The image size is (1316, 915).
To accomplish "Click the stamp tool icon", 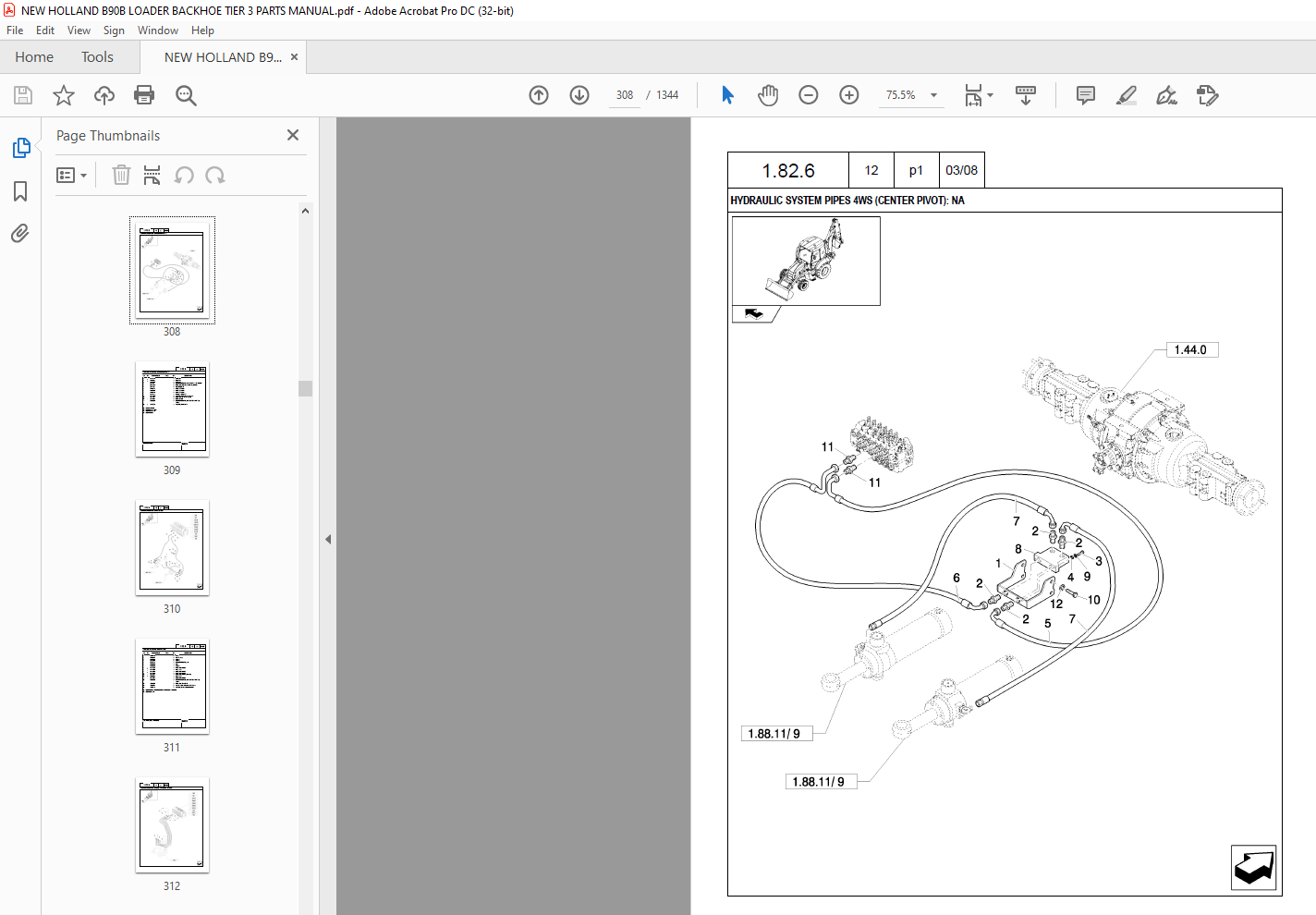I will pos(1207,95).
